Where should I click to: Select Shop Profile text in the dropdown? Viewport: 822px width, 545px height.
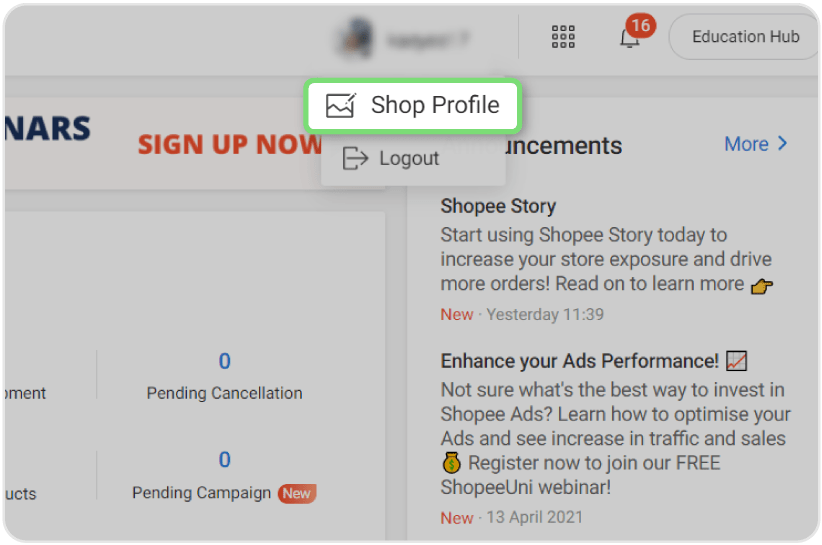pos(435,105)
